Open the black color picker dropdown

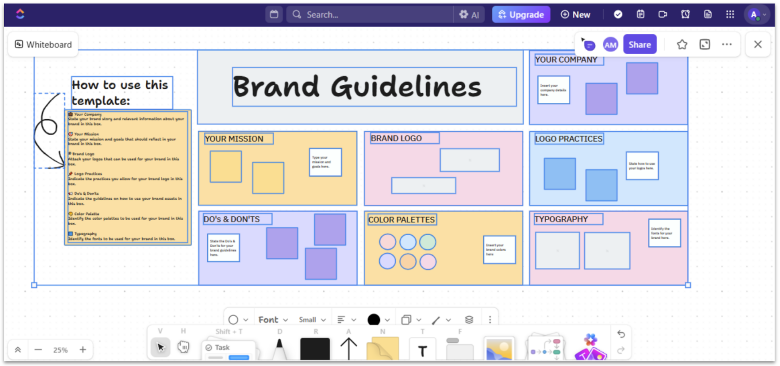[x=379, y=320]
